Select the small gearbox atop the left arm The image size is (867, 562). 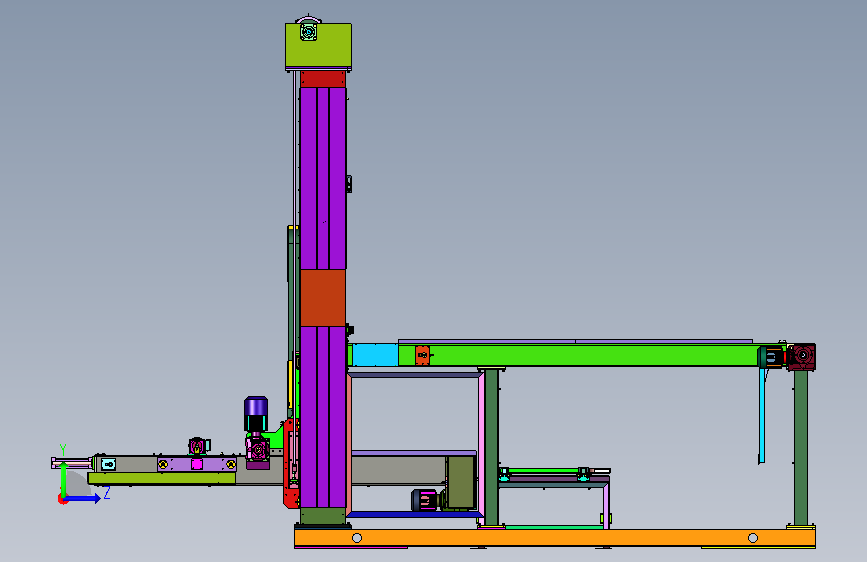tap(198, 446)
